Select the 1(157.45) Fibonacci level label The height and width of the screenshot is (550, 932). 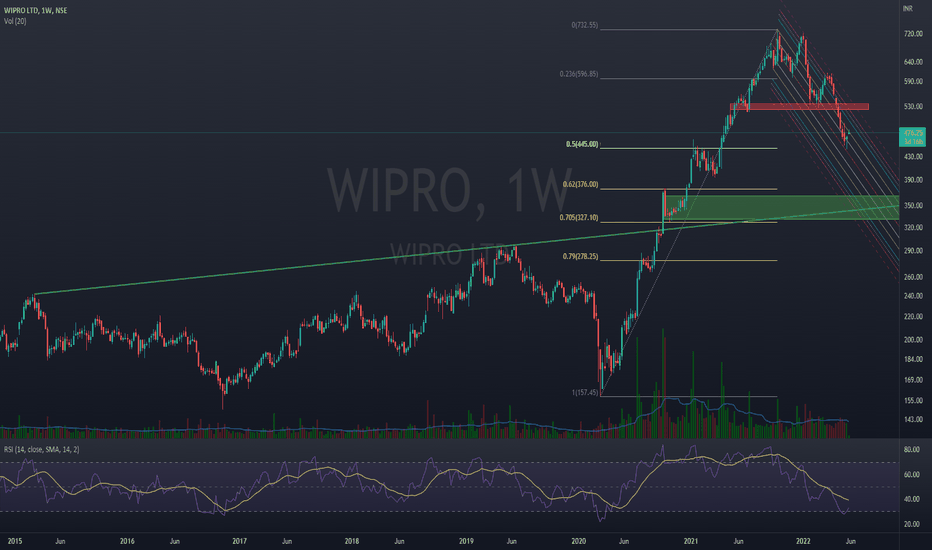(x=585, y=392)
